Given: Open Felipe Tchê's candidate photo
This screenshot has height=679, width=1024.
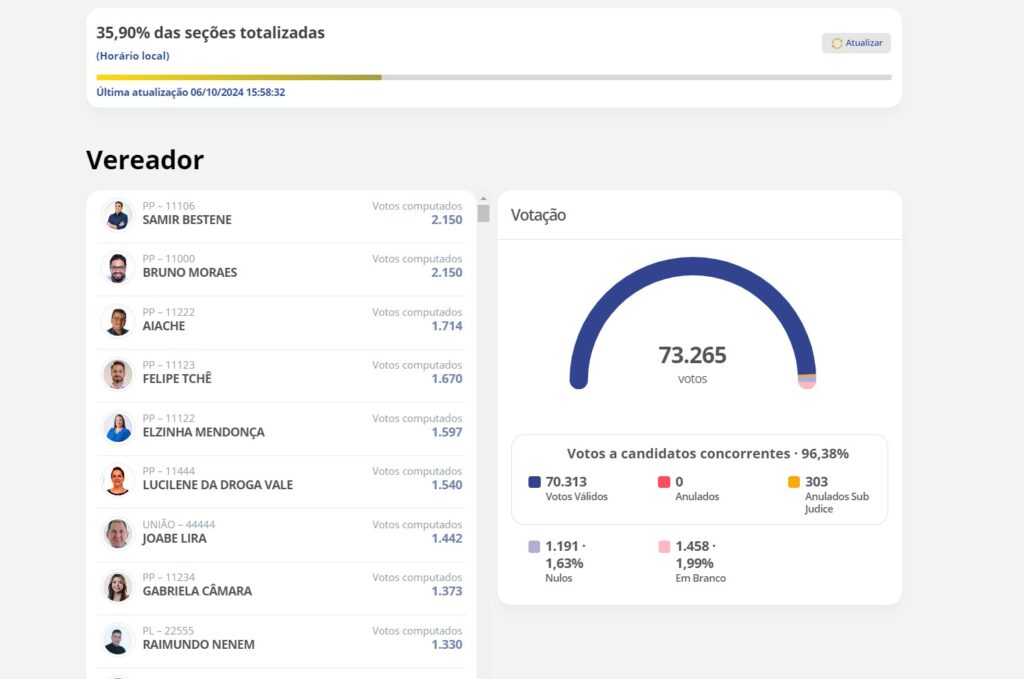Looking at the screenshot, I should (118, 375).
